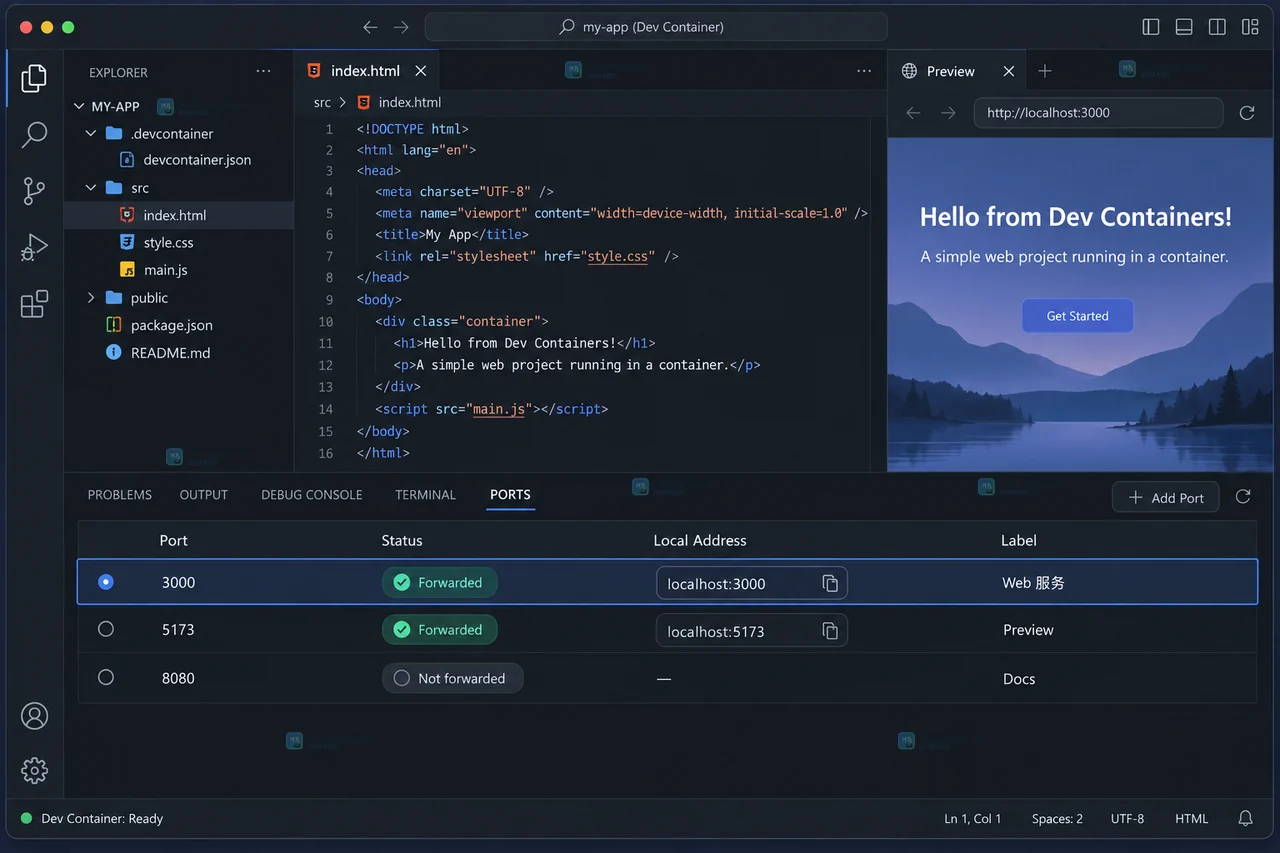1280x853 pixels.
Task: Open the Manage settings gear
Action: (x=34, y=770)
